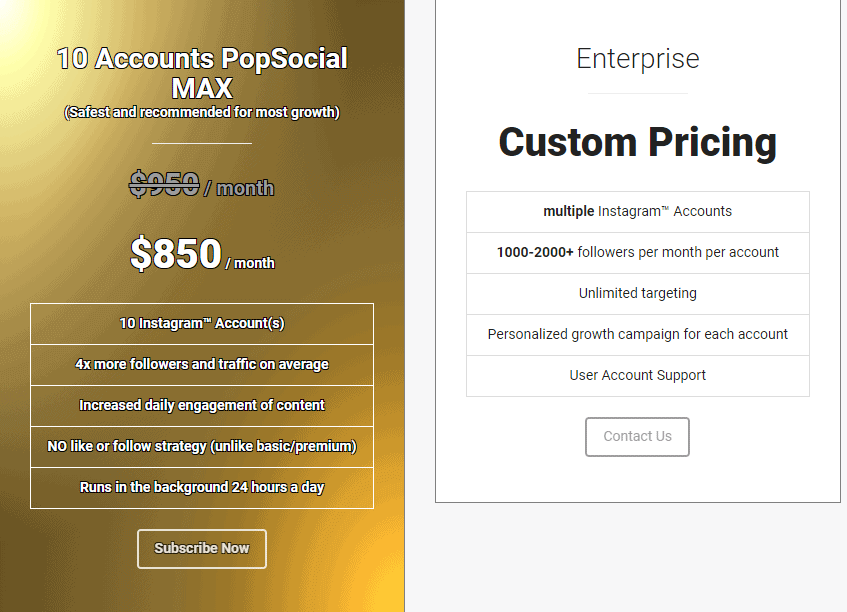Select Personalized growth campaign for each account
Viewport: 847px width, 612px height.
tap(637, 335)
